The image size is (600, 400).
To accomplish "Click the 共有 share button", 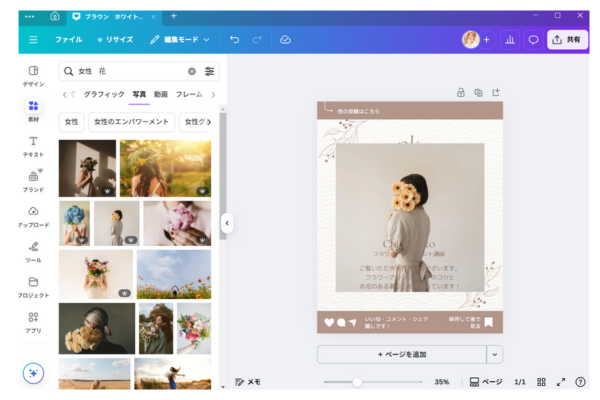I will [567, 39].
